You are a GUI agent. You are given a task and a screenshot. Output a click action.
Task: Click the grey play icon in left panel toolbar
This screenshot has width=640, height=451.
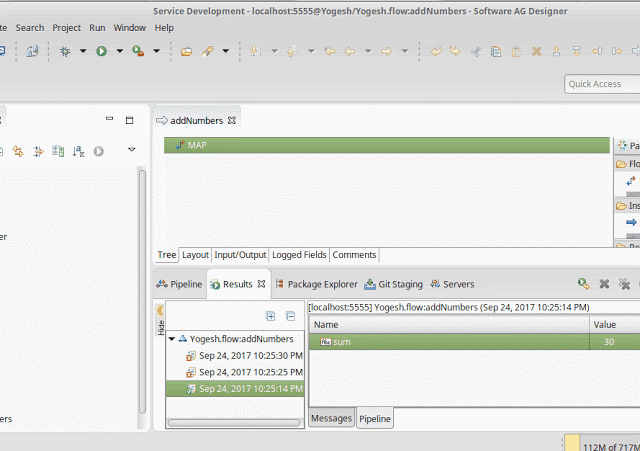(x=98, y=151)
